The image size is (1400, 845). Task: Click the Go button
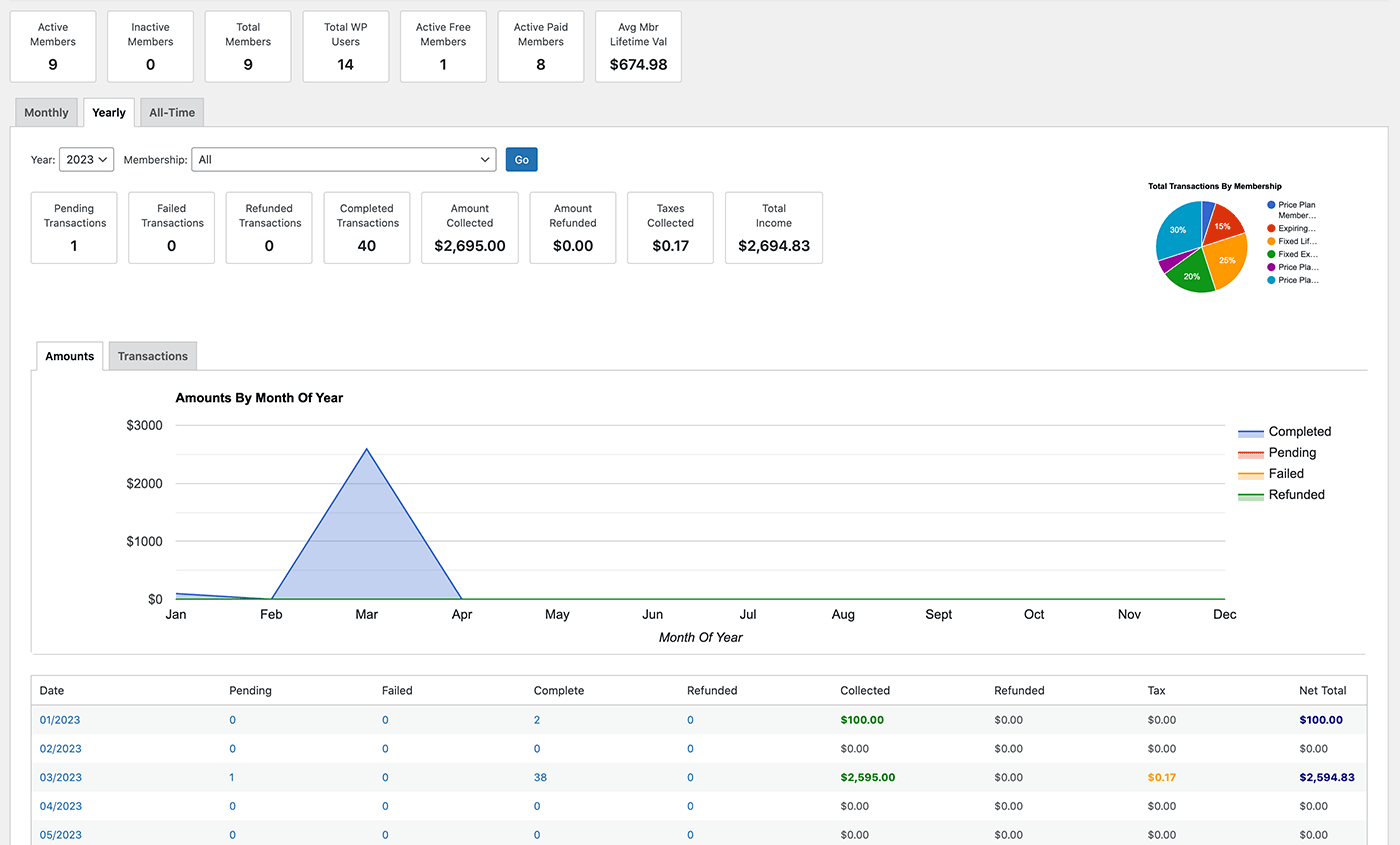[522, 159]
